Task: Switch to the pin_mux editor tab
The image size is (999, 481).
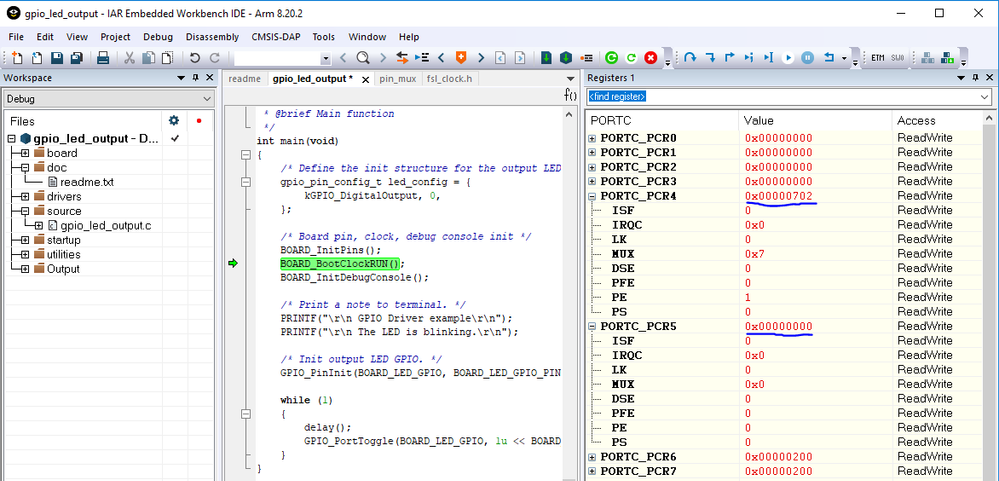Action: pyautogui.click(x=397, y=78)
